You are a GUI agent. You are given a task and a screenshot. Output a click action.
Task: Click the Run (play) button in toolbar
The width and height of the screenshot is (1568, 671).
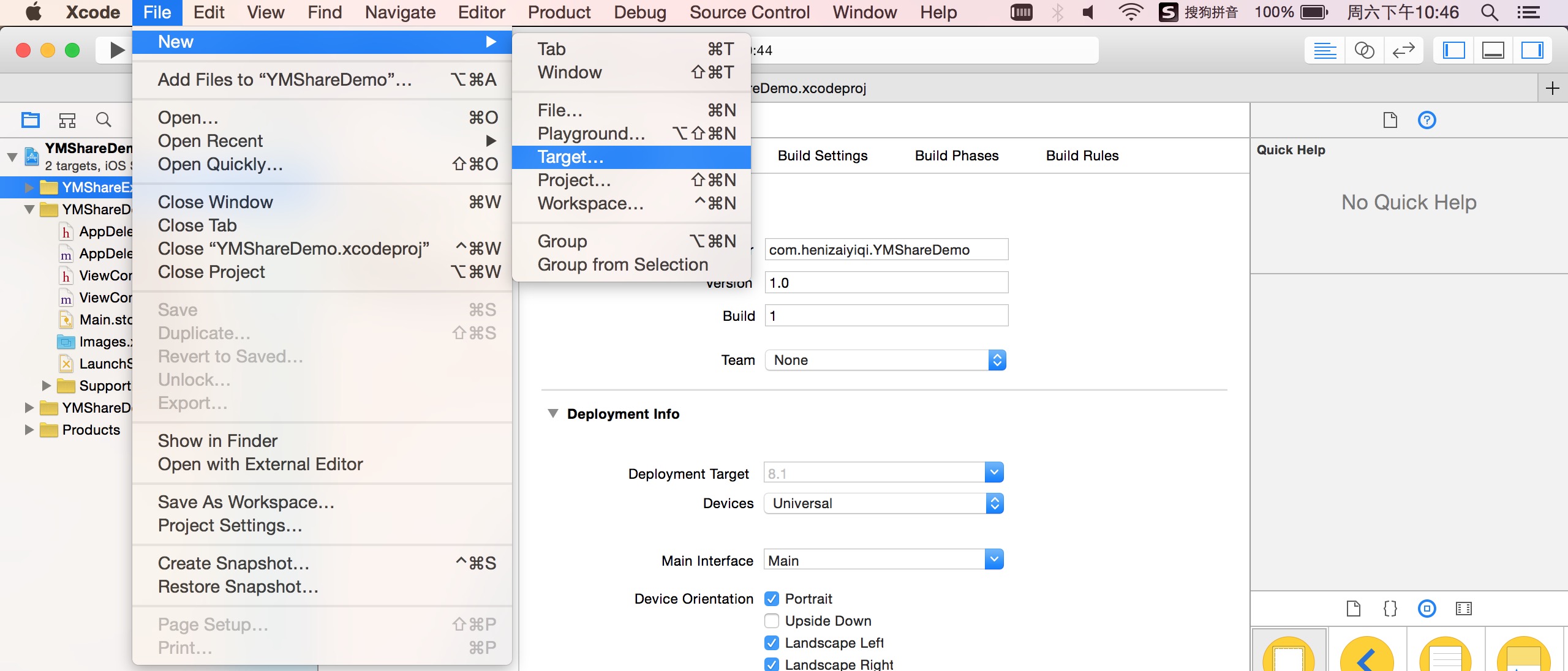pos(116,50)
